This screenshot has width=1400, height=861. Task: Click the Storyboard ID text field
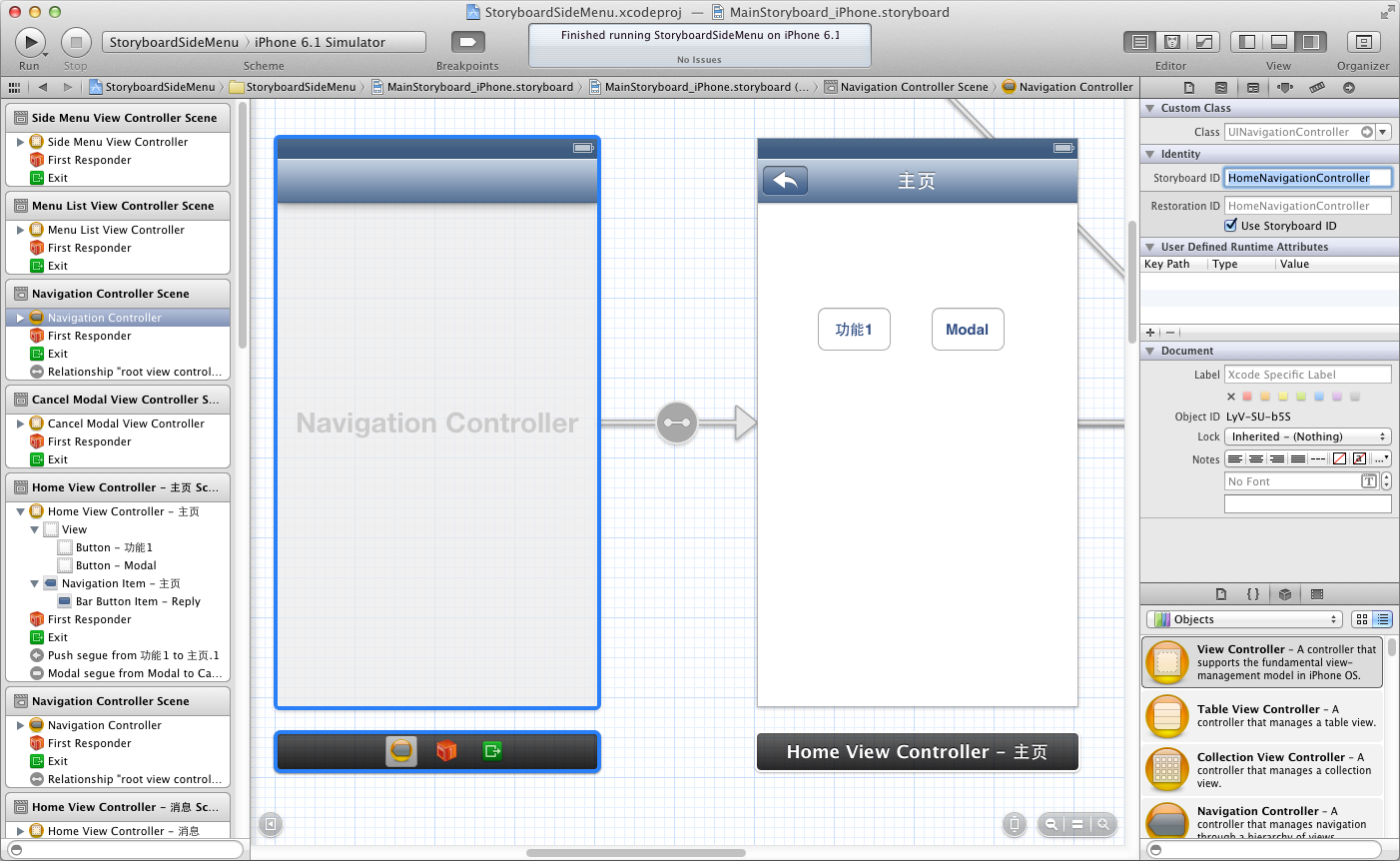coord(1307,178)
